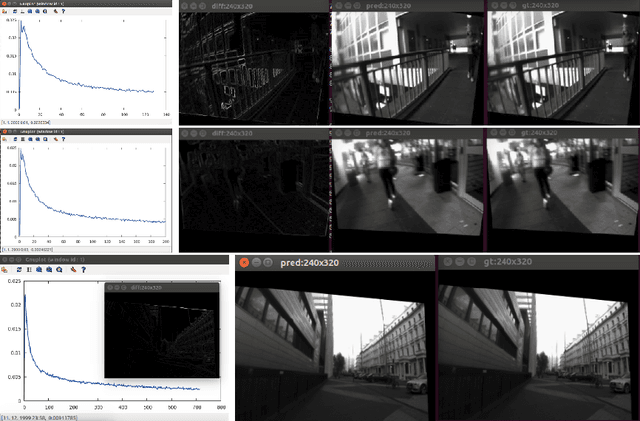
Task: Focus title bar of uppermost pred:240x320 window
Action: point(408,6)
